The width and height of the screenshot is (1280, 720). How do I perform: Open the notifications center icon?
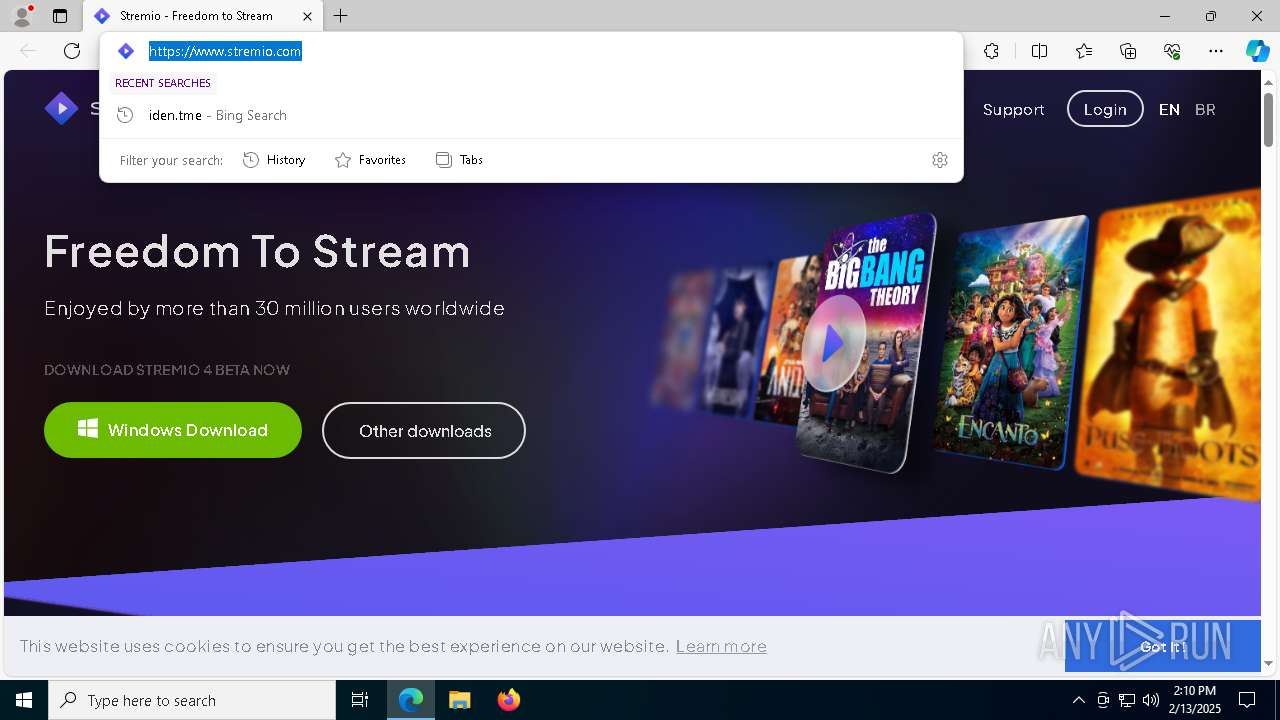(x=1247, y=700)
